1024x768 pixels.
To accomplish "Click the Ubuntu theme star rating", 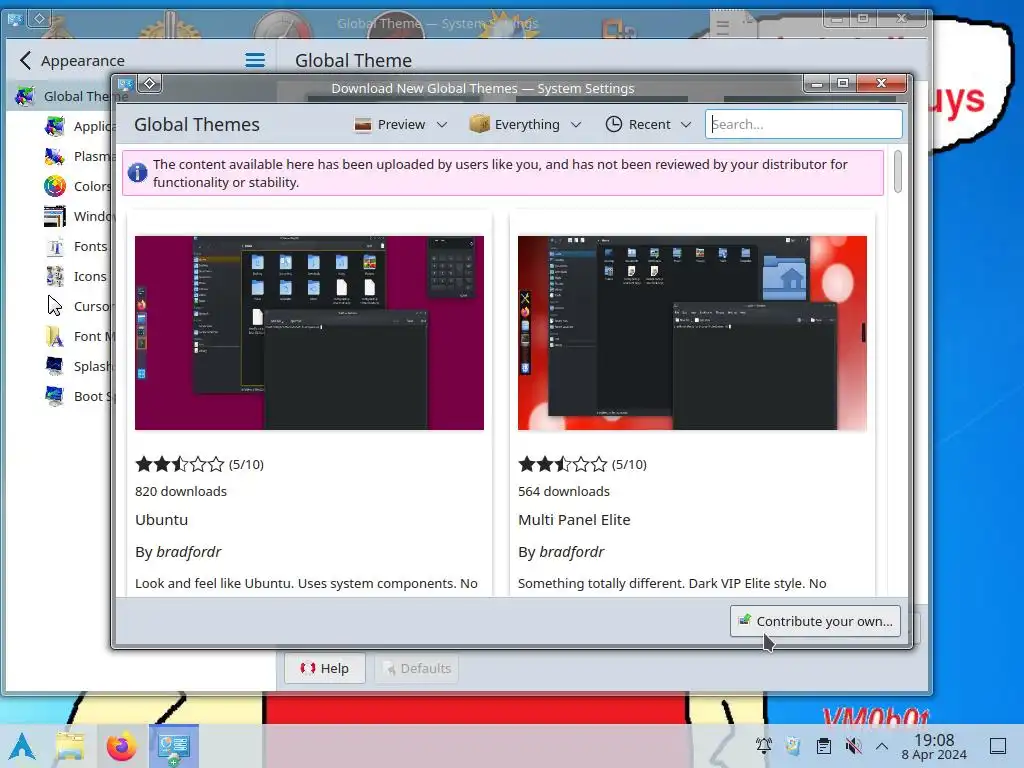I will coord(180,464).
